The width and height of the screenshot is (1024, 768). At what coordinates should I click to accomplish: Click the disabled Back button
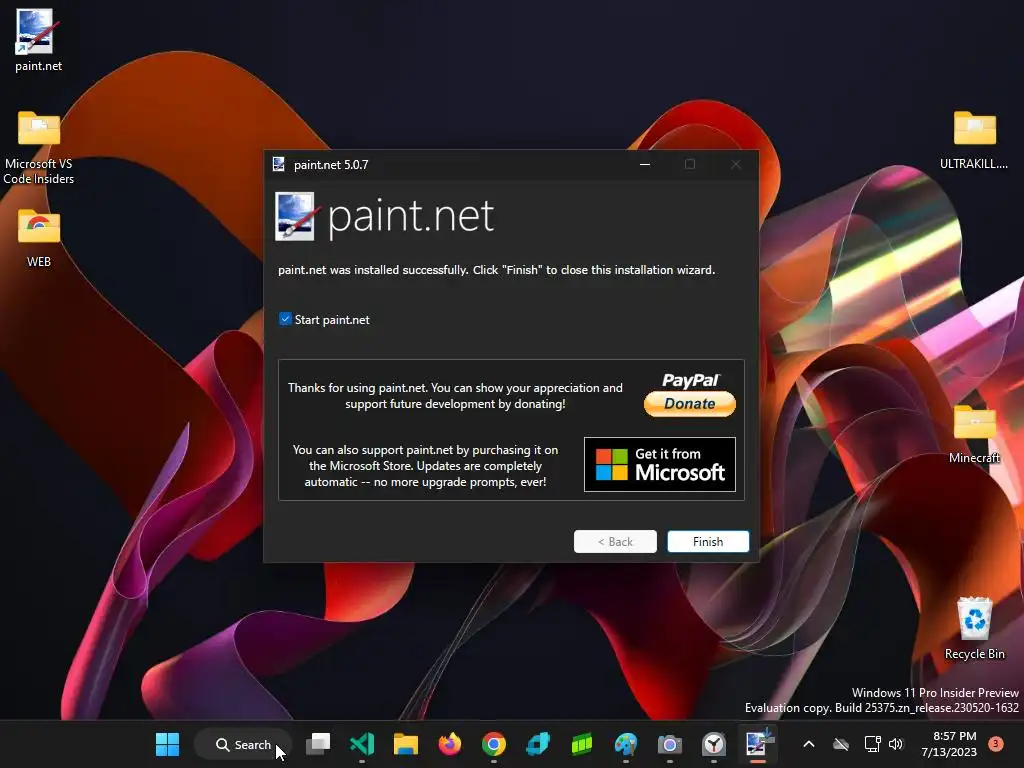615,541
